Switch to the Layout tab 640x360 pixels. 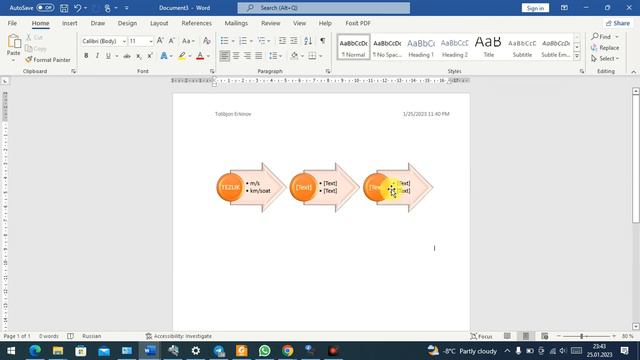point(159,23)
